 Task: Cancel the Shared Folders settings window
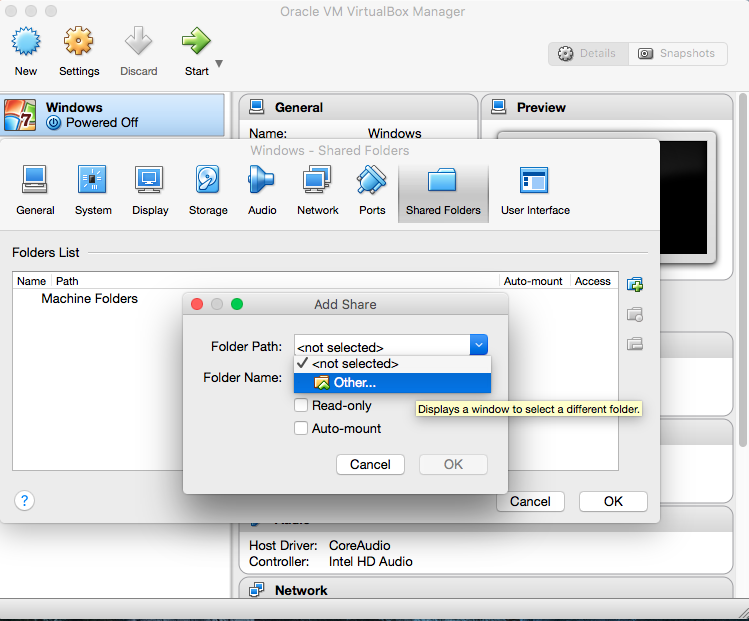(530, 502)
